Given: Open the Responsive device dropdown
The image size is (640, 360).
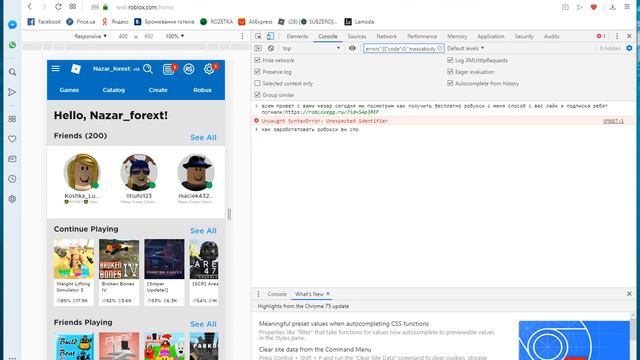Looking at the screenshot, I should (x=90, y=36).
